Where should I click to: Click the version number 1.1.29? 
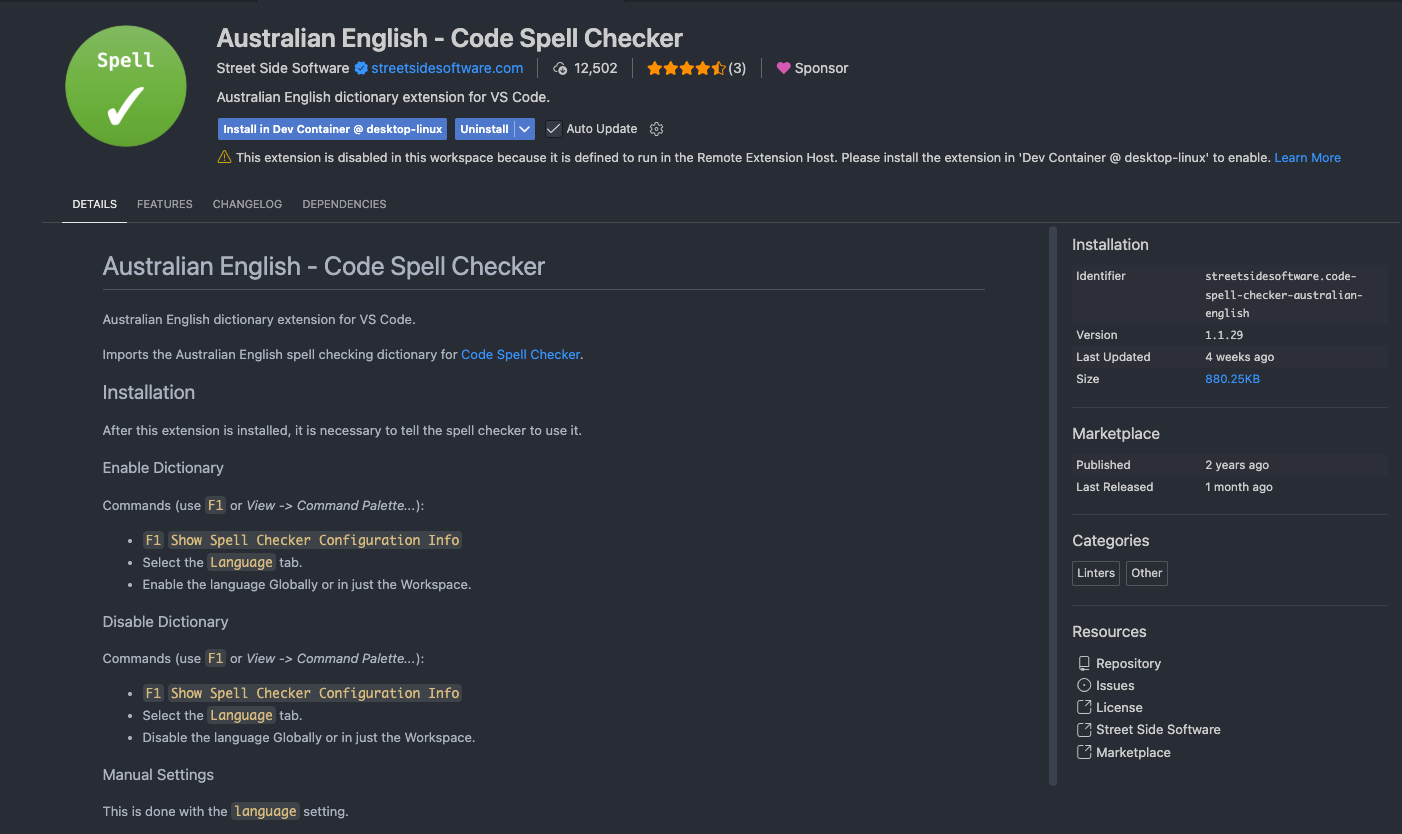pos(1224,335)
